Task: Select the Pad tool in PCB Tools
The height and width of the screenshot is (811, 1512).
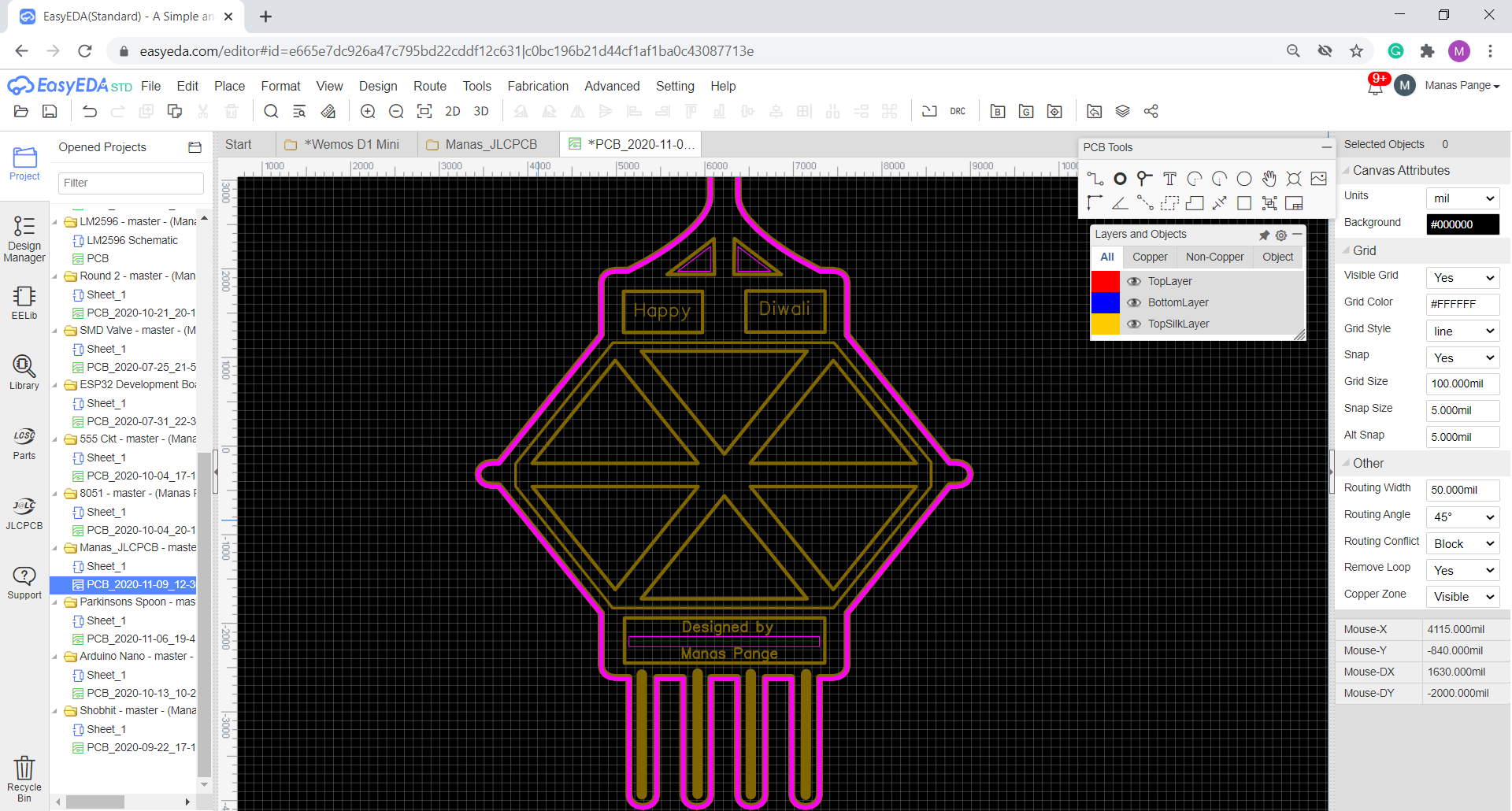Action: pyautogui.click(x=1120, y=179)
